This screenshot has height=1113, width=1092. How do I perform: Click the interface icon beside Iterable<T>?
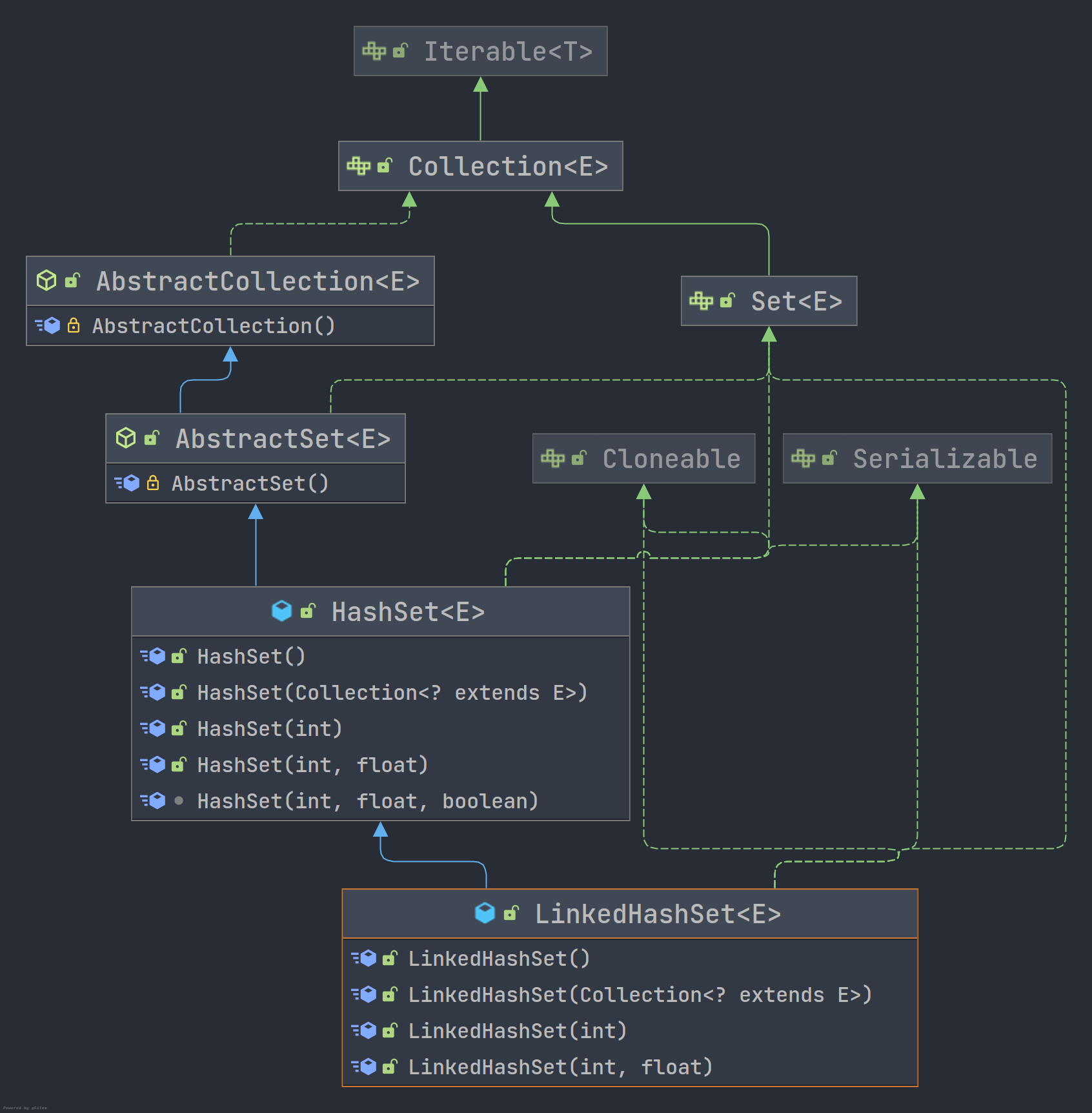[x=374, y=51]
